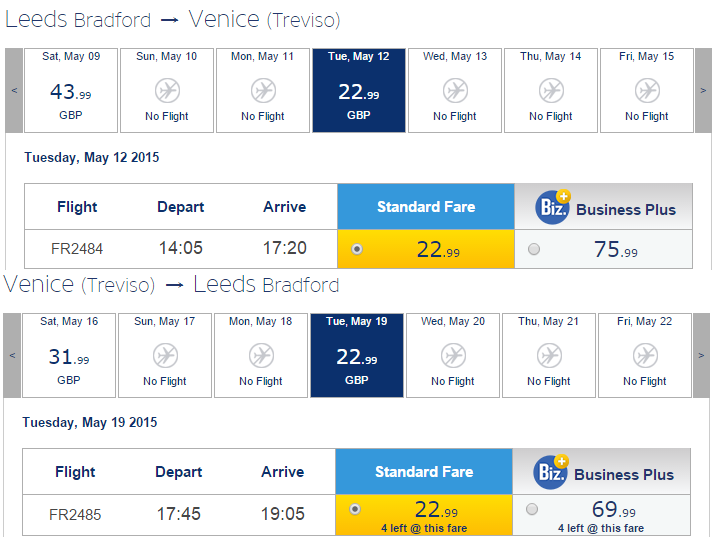Screen dimensions: 715x540
Task: Select the highlighted Tue, May 19 date cell
Action: (x=357, y=355)
